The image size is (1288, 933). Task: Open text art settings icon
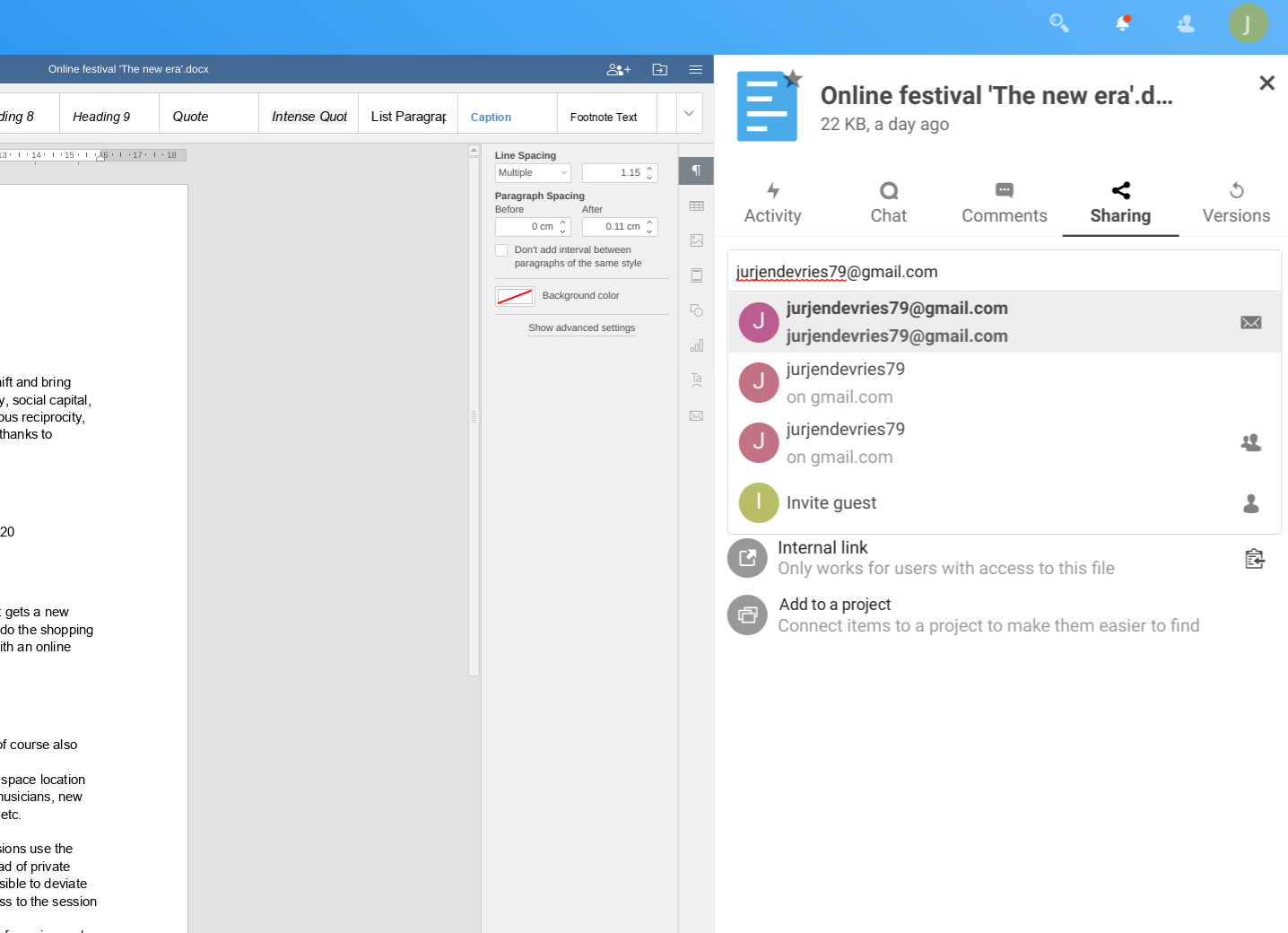click(x=696, y=380)
